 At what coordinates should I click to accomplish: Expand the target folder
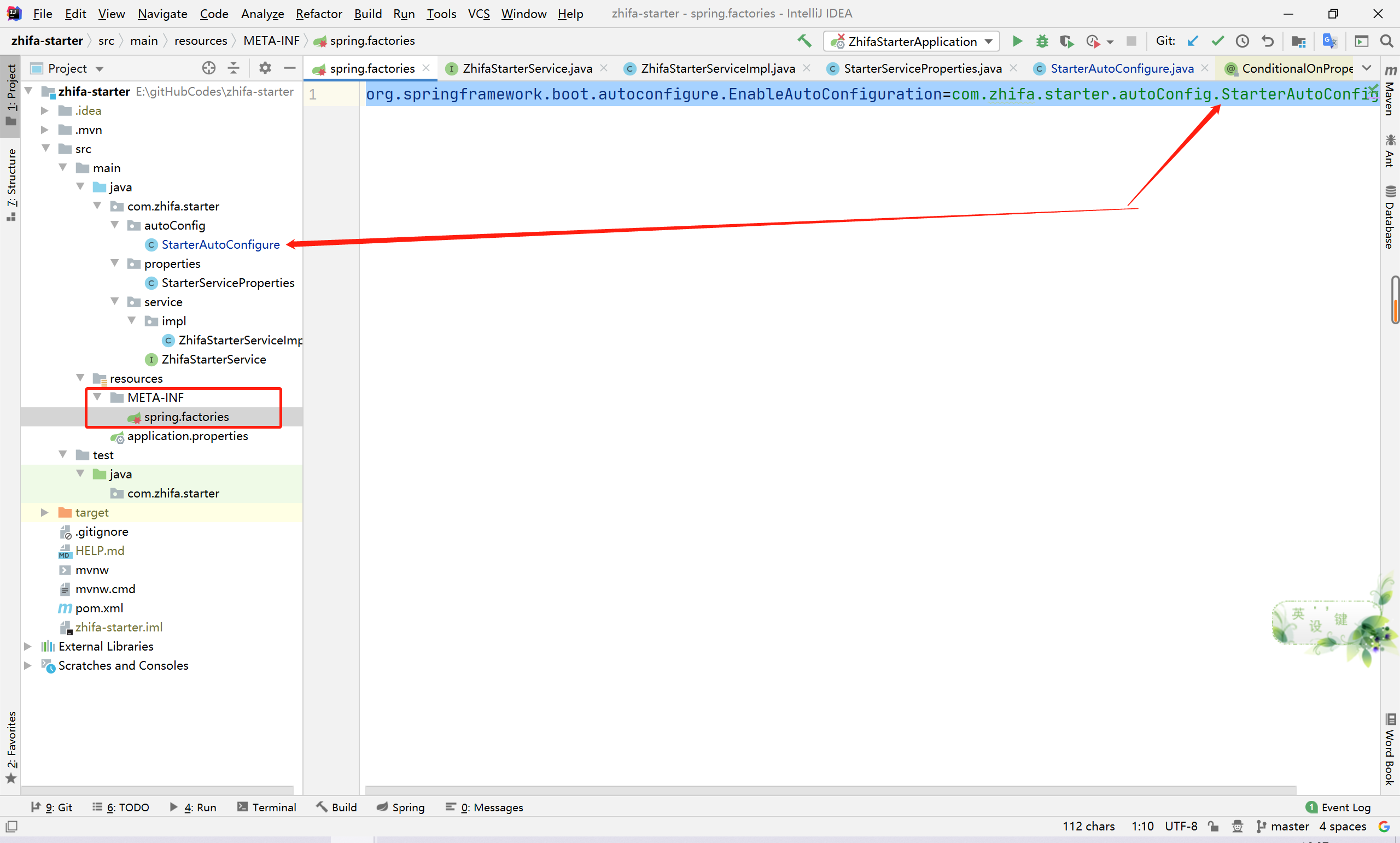(44, 512)
